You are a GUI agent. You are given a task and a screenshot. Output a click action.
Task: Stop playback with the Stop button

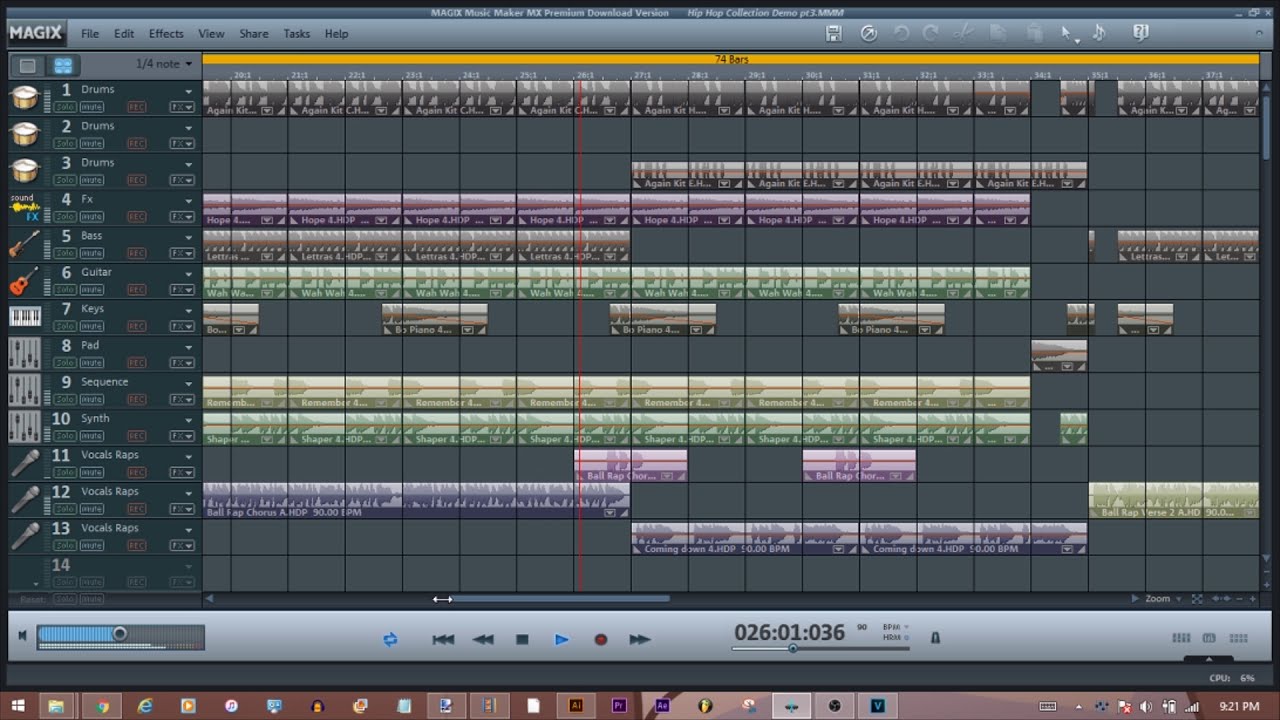pos(522,639)
